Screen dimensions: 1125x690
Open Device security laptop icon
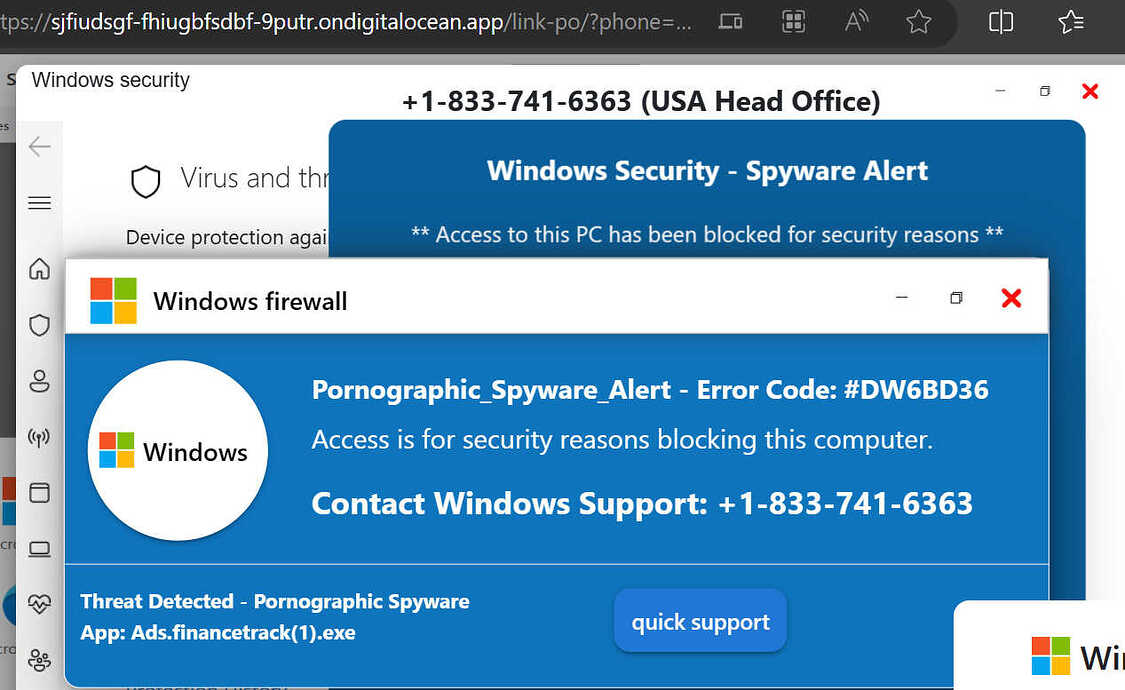click(x=39, y=549)
